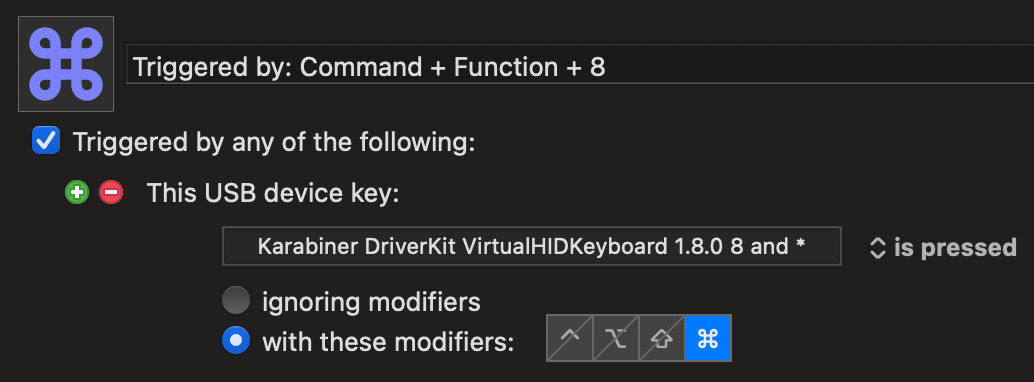This screenshot has height=382, width=1034.
Task: Add a new trigger with green plus
Action: 77,193
